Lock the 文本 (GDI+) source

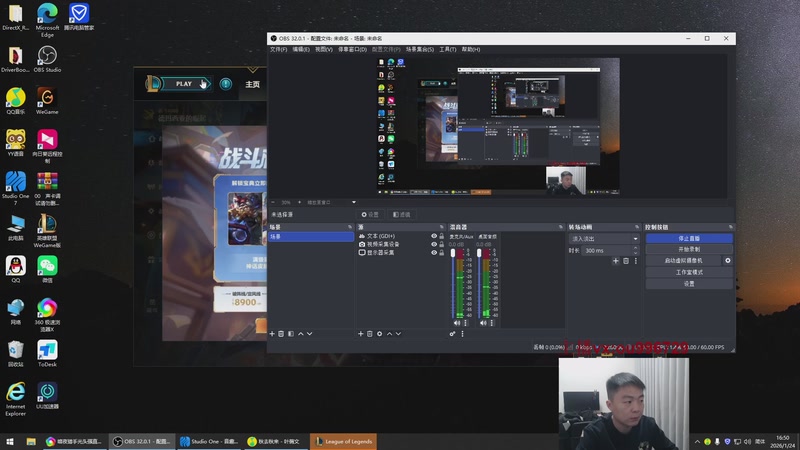click(442, 236)
